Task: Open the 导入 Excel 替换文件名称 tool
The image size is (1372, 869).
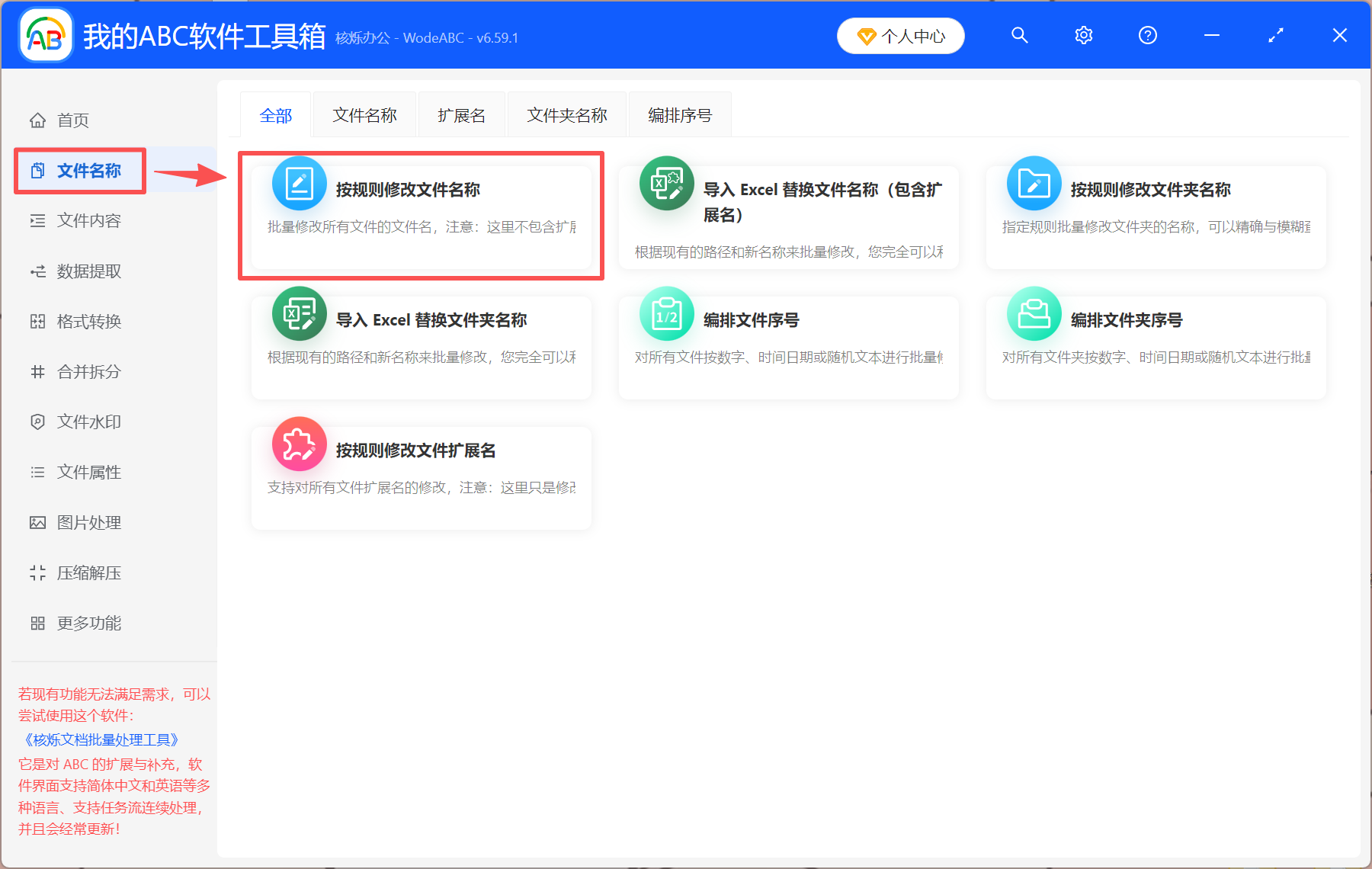Action: click(788, 216)
